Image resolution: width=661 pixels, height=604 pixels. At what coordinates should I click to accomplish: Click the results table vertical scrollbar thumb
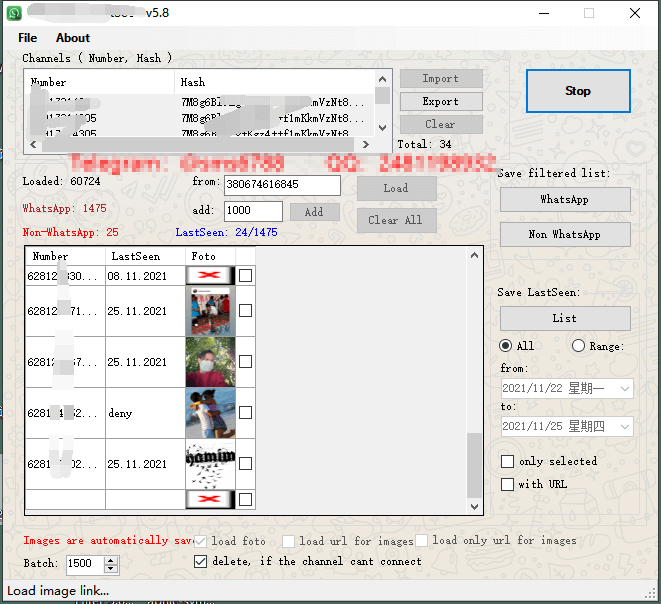coord(474,465)
